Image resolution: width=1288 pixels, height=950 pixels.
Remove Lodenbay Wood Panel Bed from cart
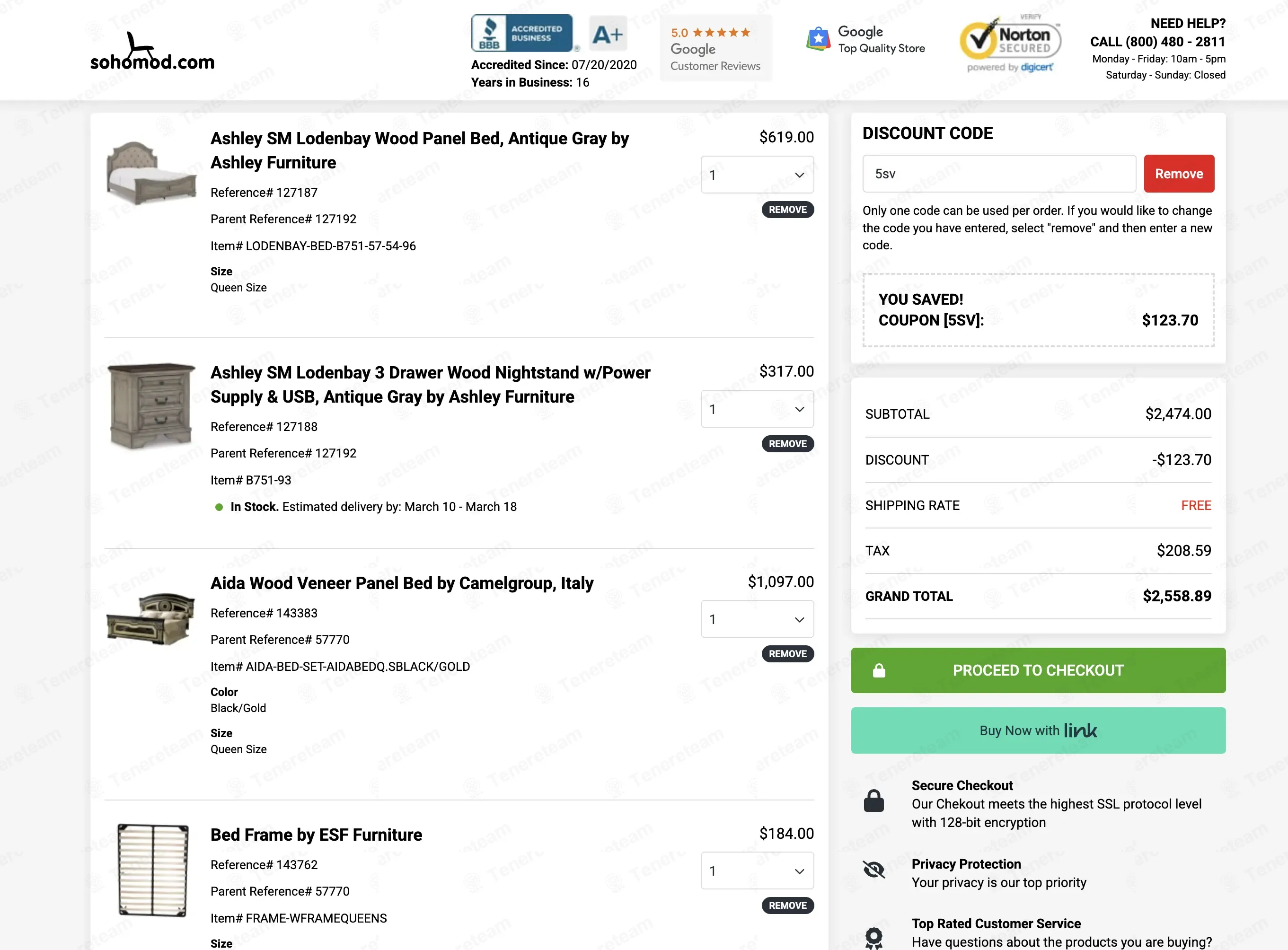coord(788,210)
